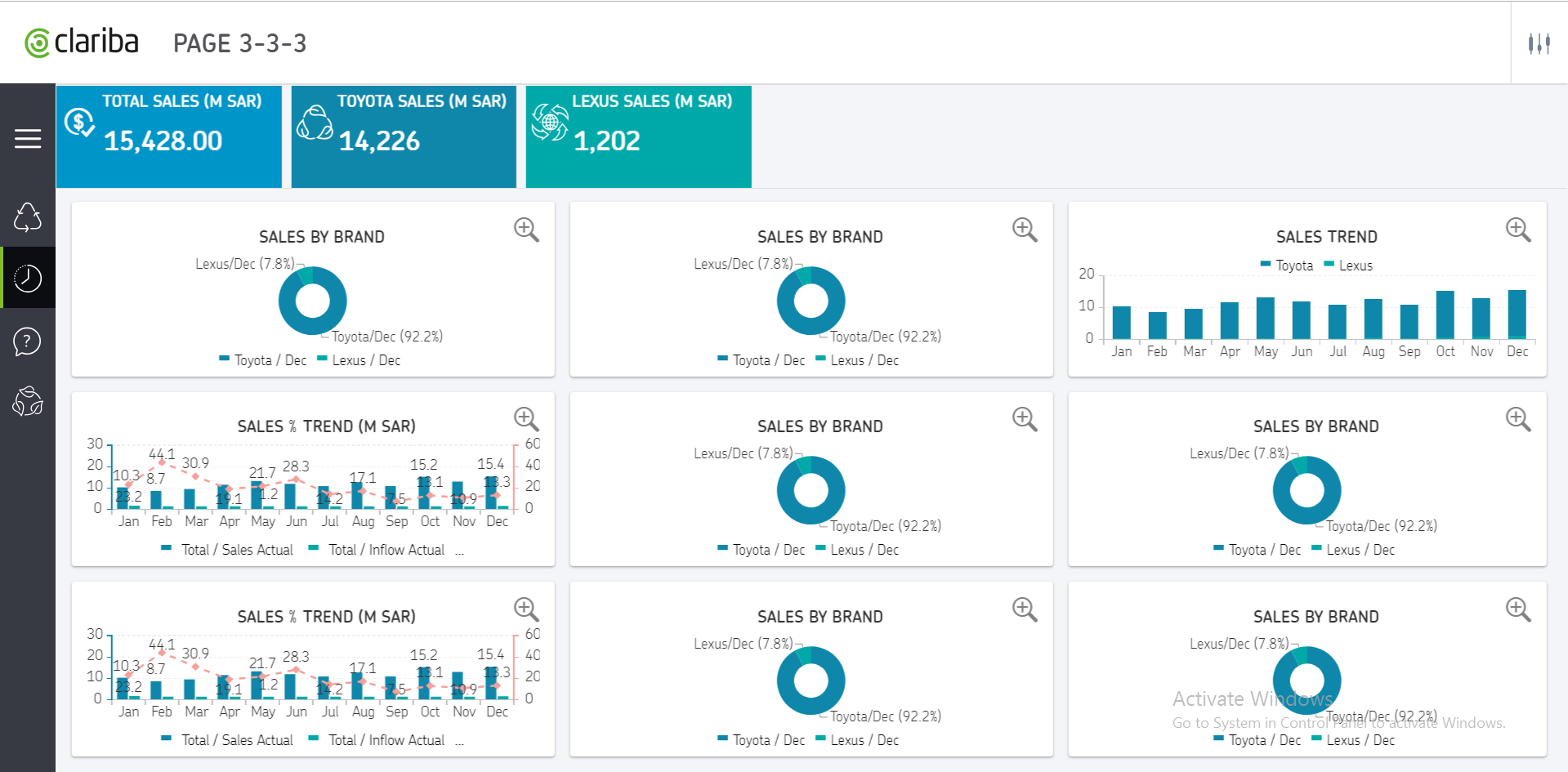Click the 15,428.00 total sales value
The height and width of the screenshot is (772, 1568).
pos(163,141)
